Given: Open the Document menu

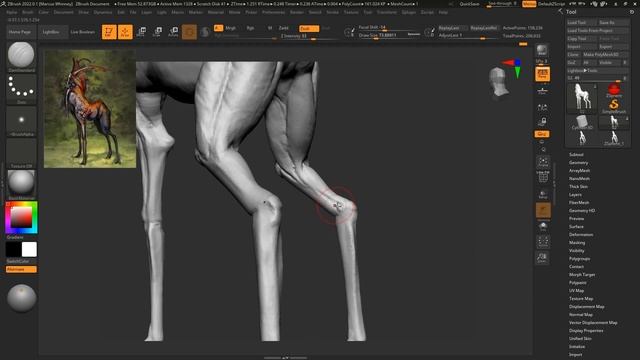Looking at the screenshot, I should pyautogui.click(x=64, y=12).
